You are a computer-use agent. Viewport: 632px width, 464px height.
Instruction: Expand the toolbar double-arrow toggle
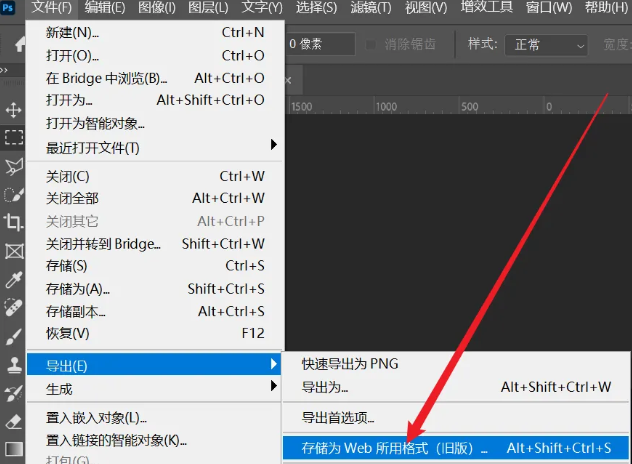pyautogui.click(x=4, y=70)
